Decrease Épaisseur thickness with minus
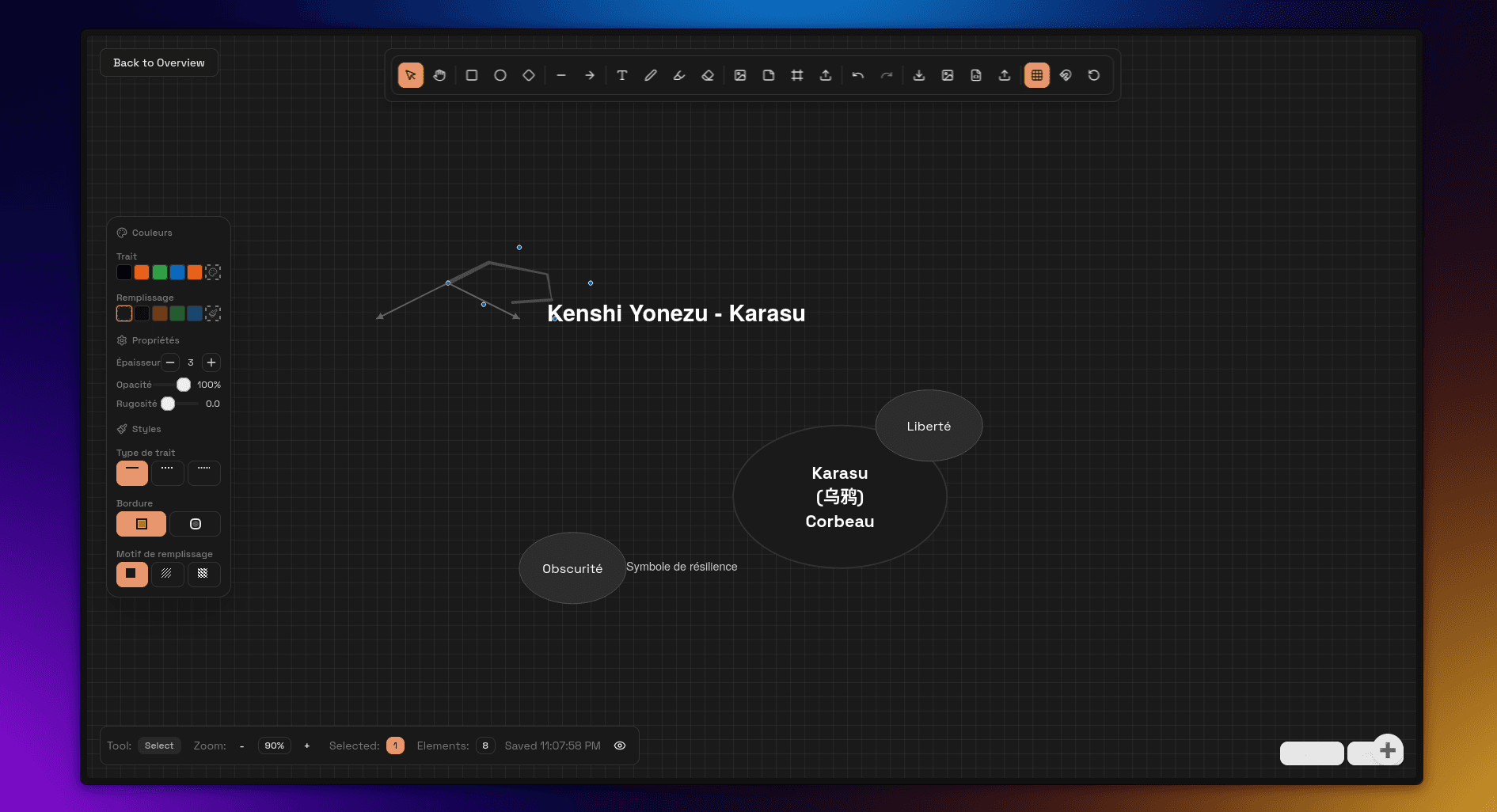The height and width of the screenshot is (812, 1497). [x=170, y=362]
